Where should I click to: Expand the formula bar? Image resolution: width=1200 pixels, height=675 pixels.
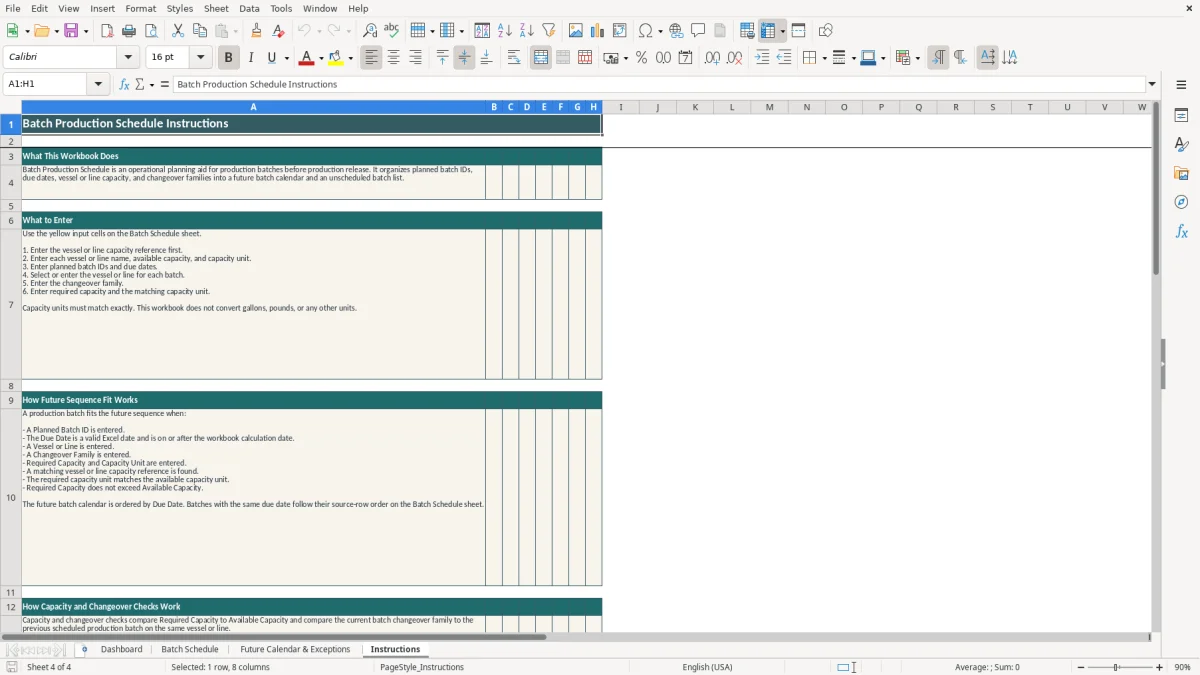coord(1152,84)
